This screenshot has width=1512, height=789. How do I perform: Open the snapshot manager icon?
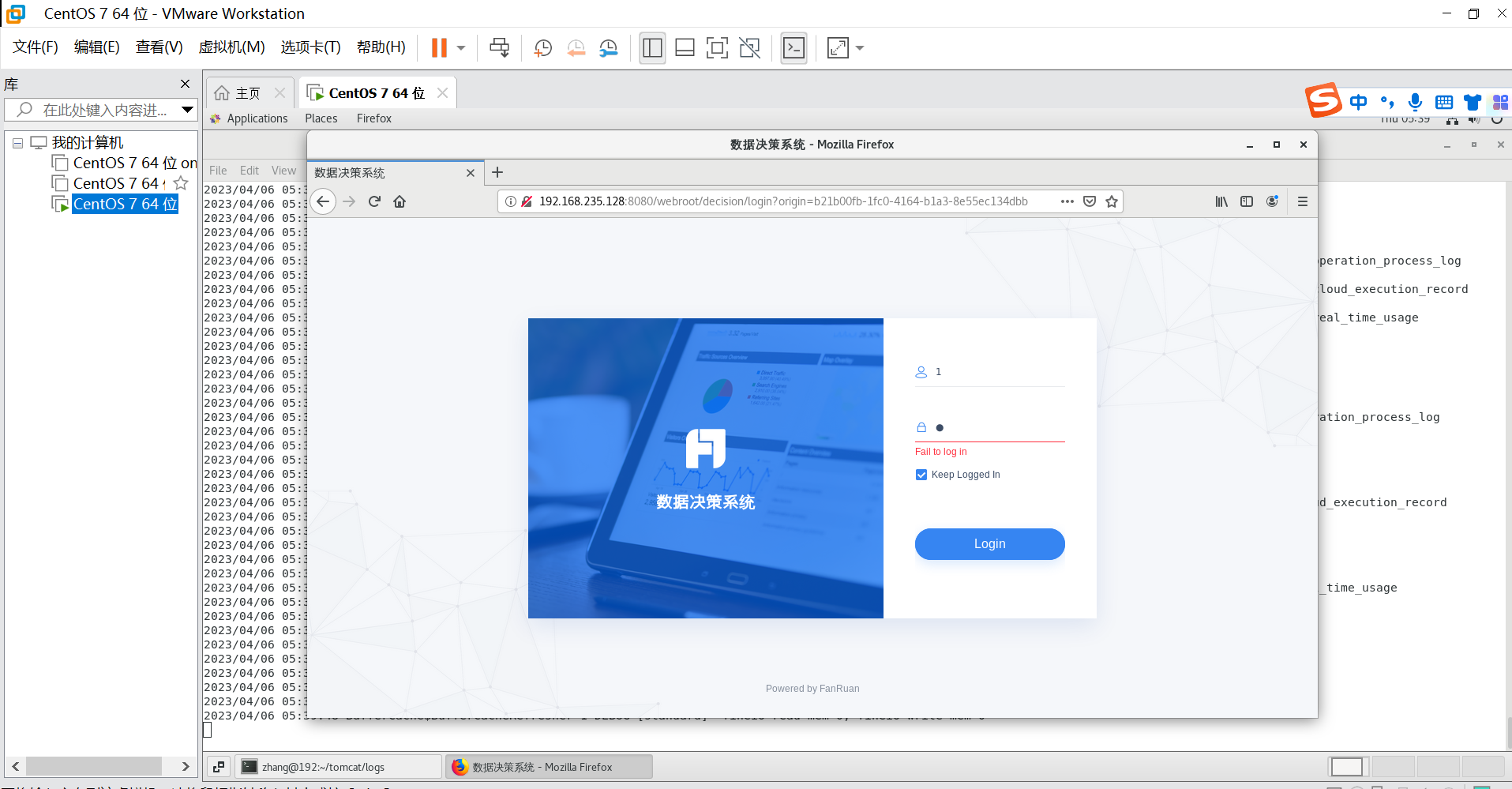(x=609, y=48)
